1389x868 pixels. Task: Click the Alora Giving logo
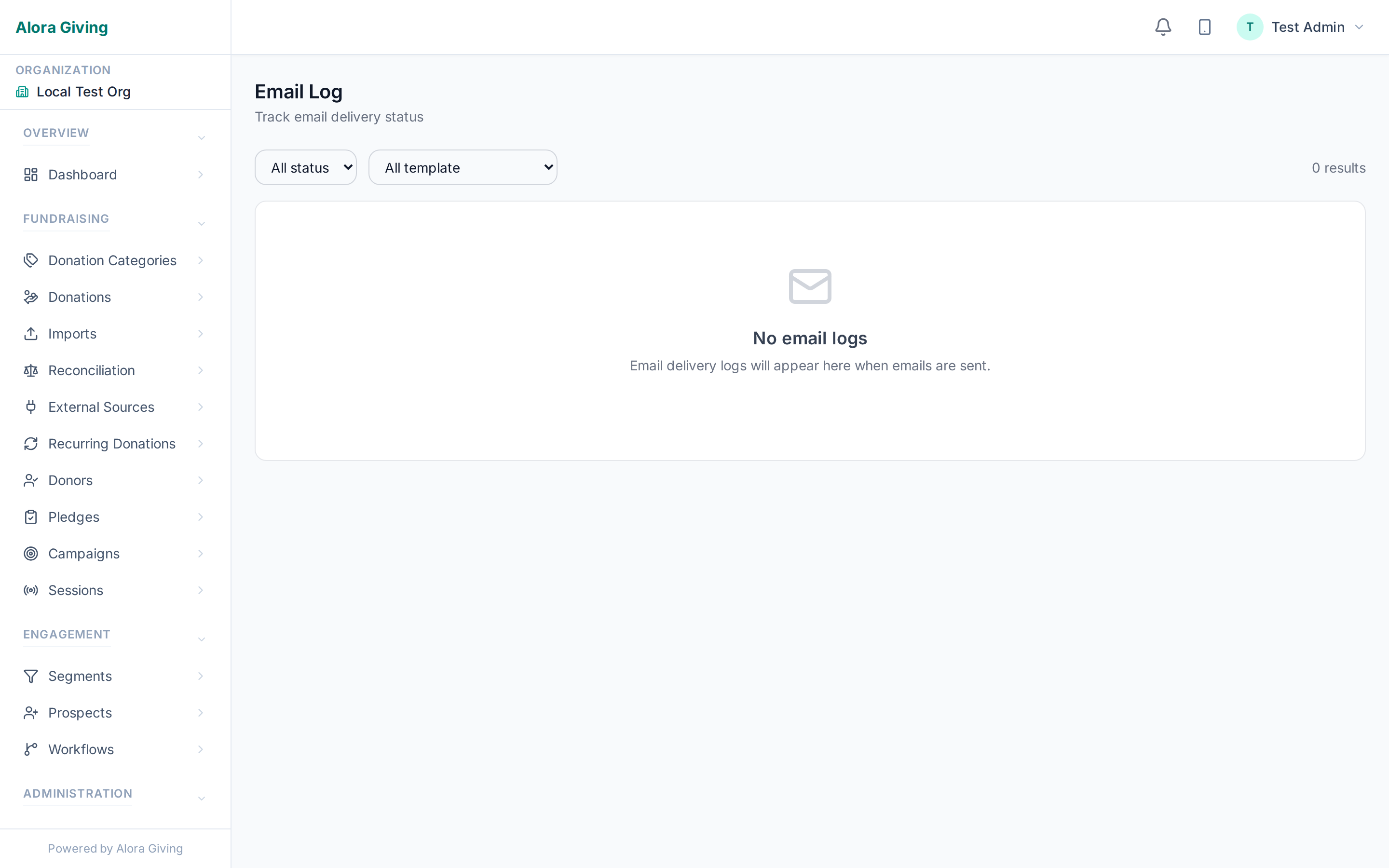[61, 27]
